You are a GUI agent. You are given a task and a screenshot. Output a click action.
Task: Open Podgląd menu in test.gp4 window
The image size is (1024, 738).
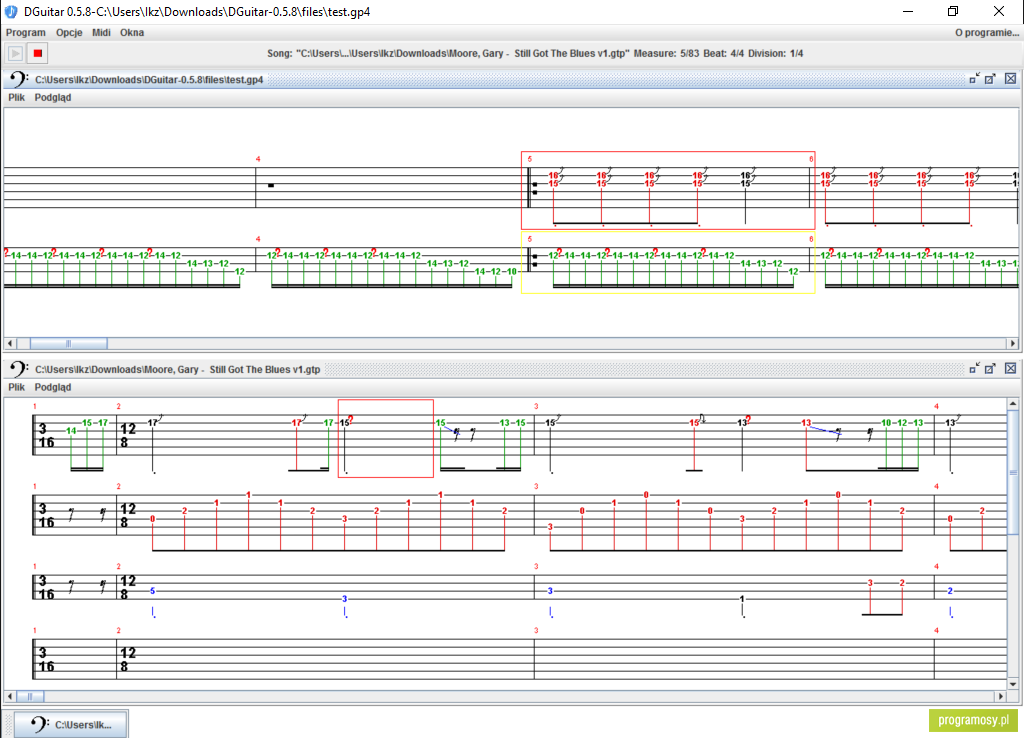pyautogui.click(x=53, y=97)
